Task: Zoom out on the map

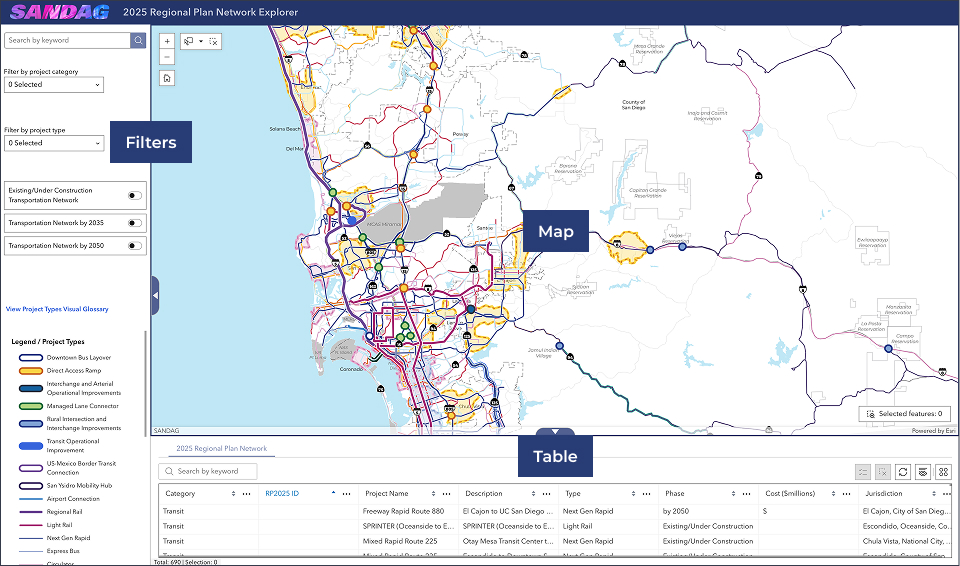Action: click(x=167, y=57)
